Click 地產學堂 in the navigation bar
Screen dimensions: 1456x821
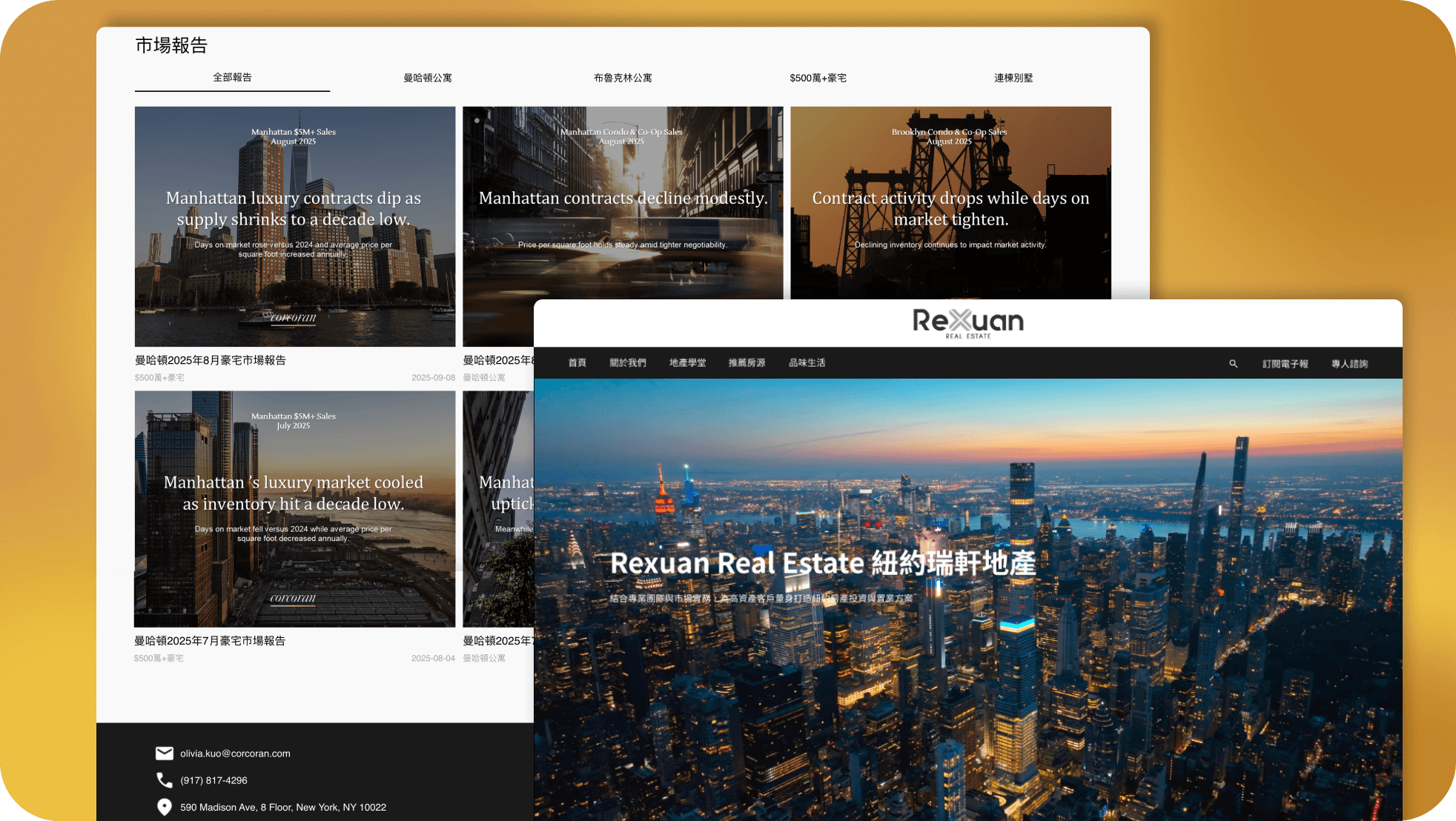(687, 363)
